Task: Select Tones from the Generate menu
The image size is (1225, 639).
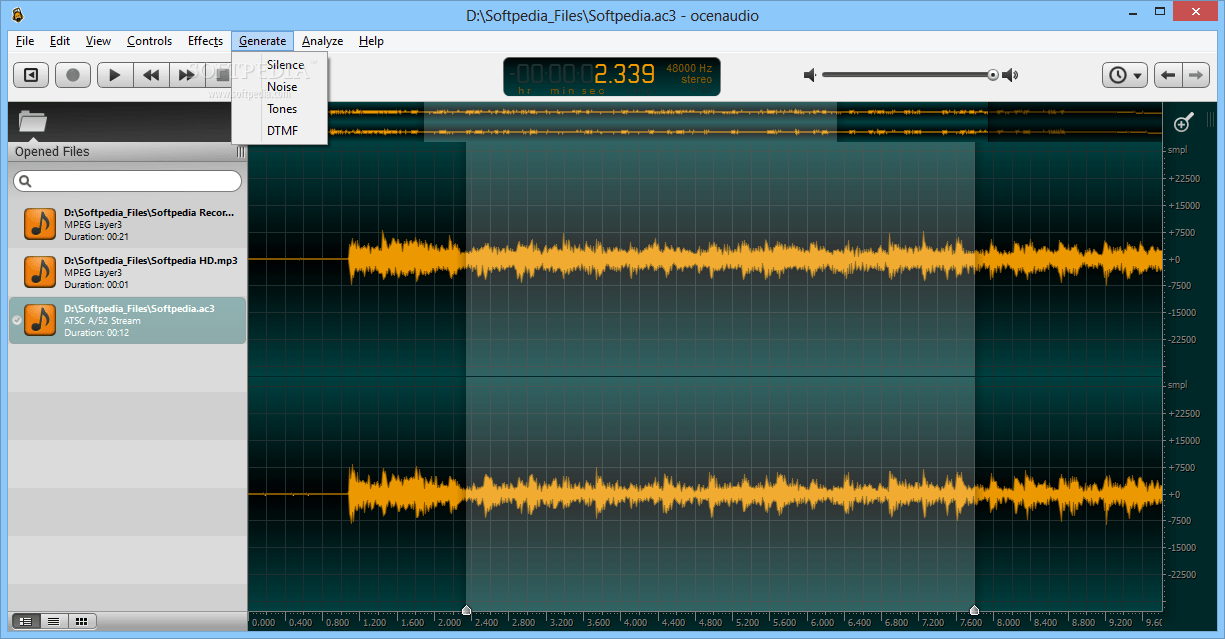Action: coord(281,108)
